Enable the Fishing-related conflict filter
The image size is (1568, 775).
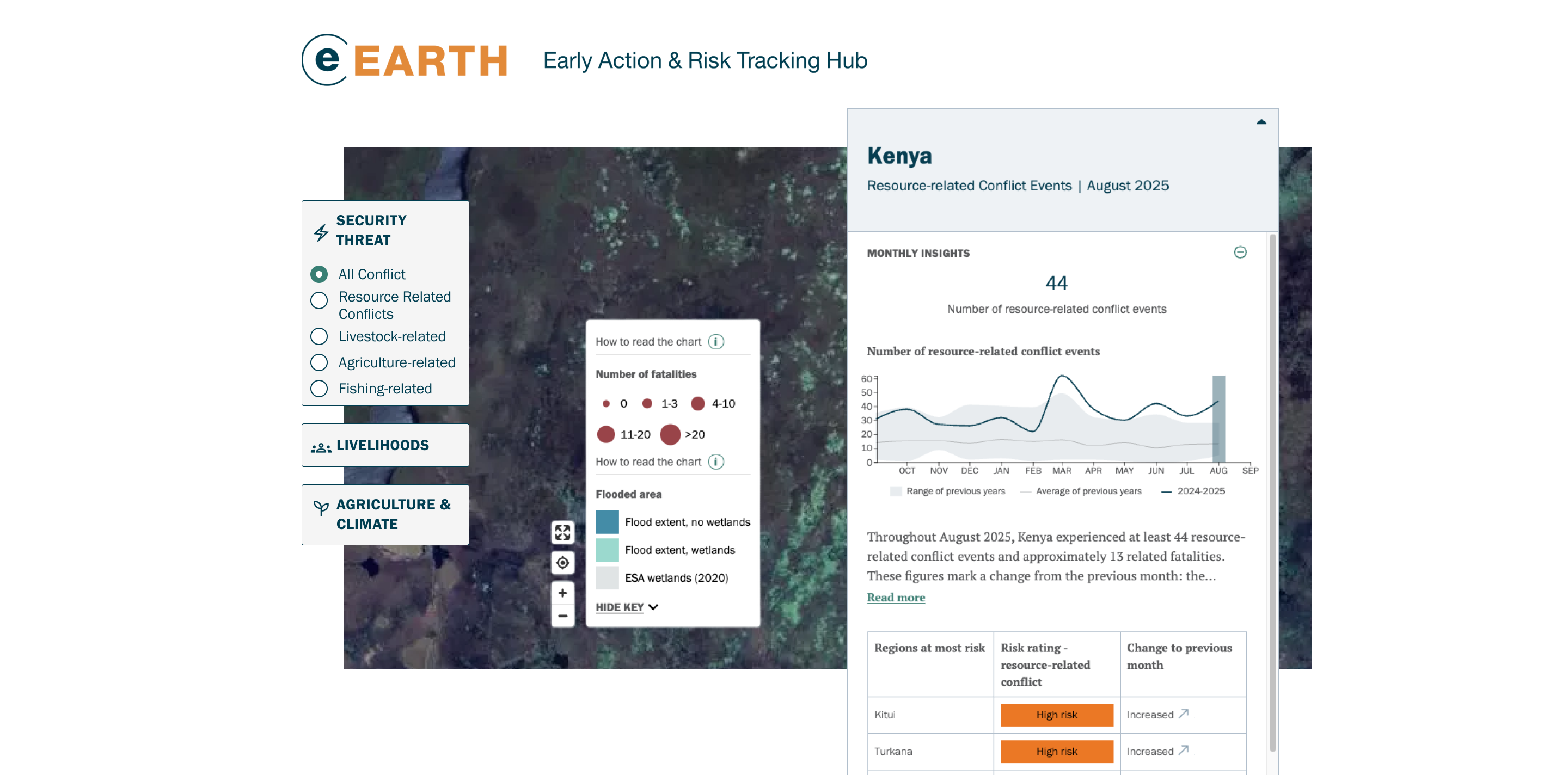pos(318,388)
